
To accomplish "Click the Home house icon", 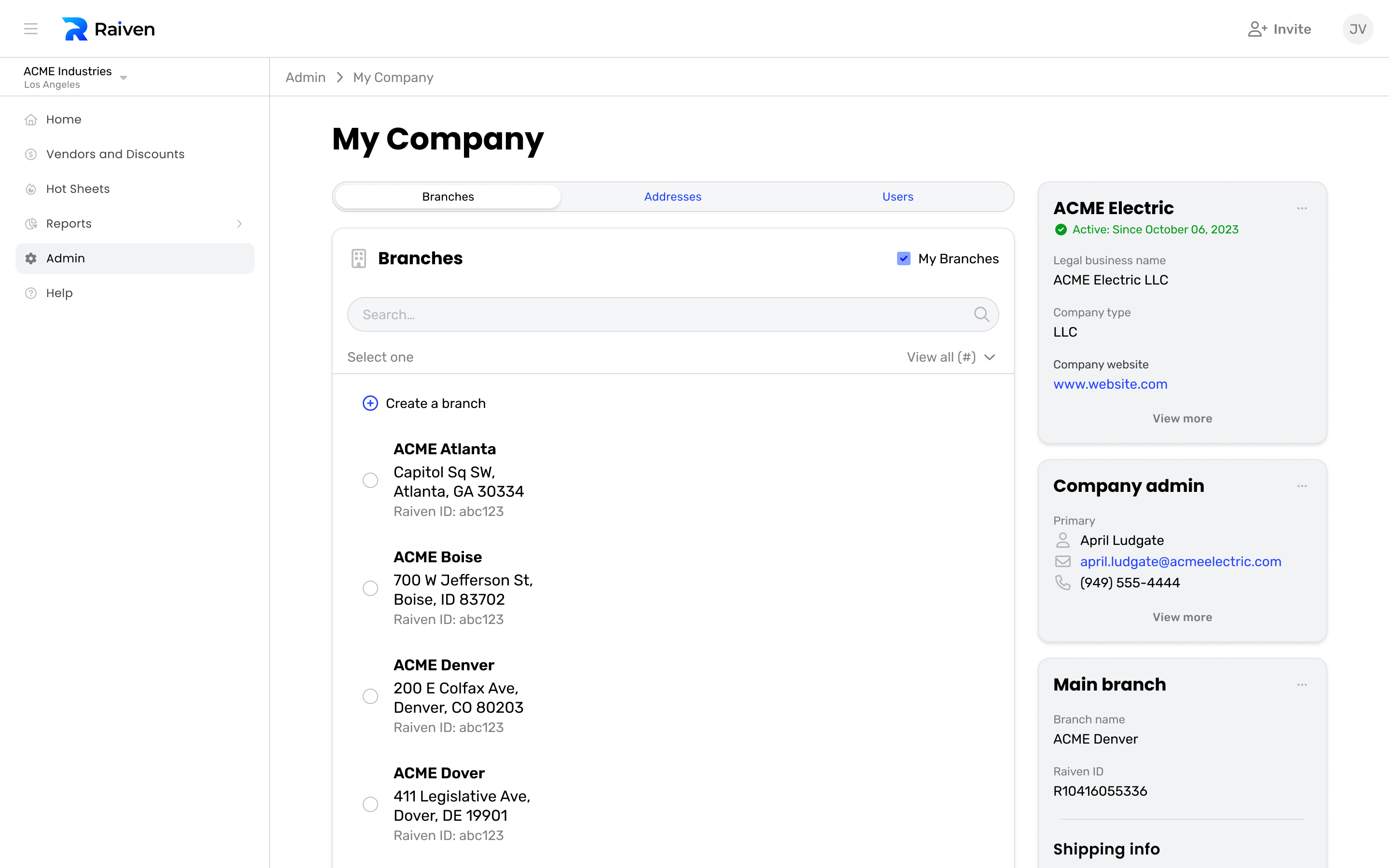I will [31, 120].
